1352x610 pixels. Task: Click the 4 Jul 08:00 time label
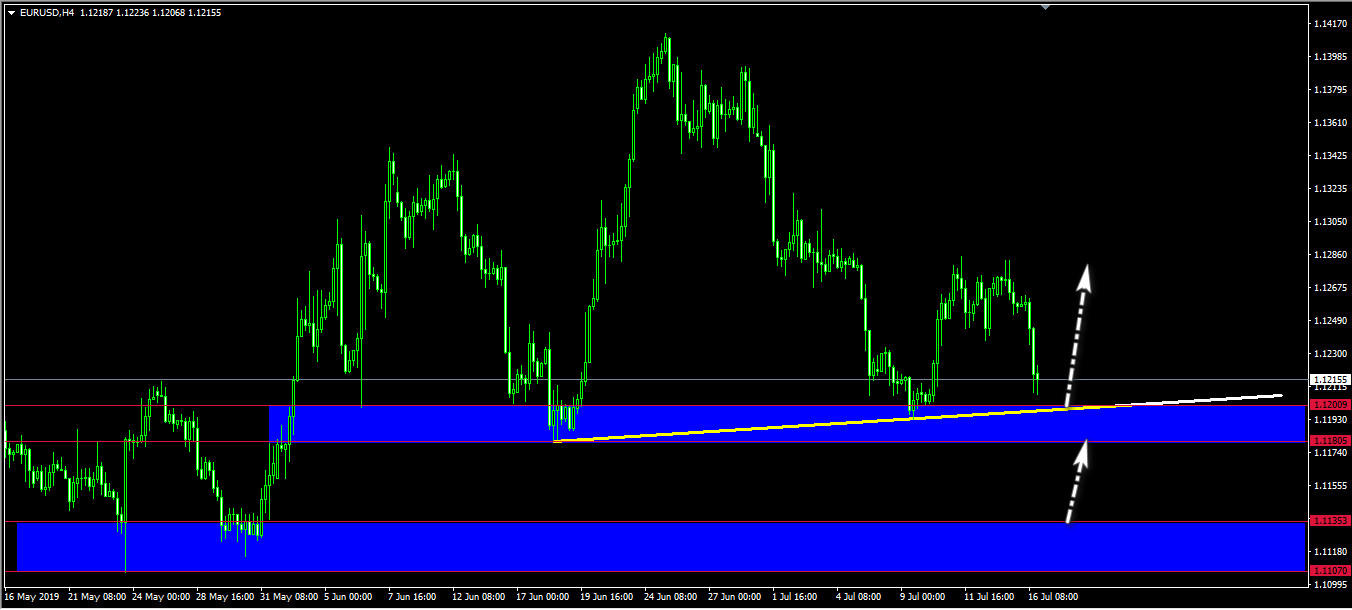861,597
